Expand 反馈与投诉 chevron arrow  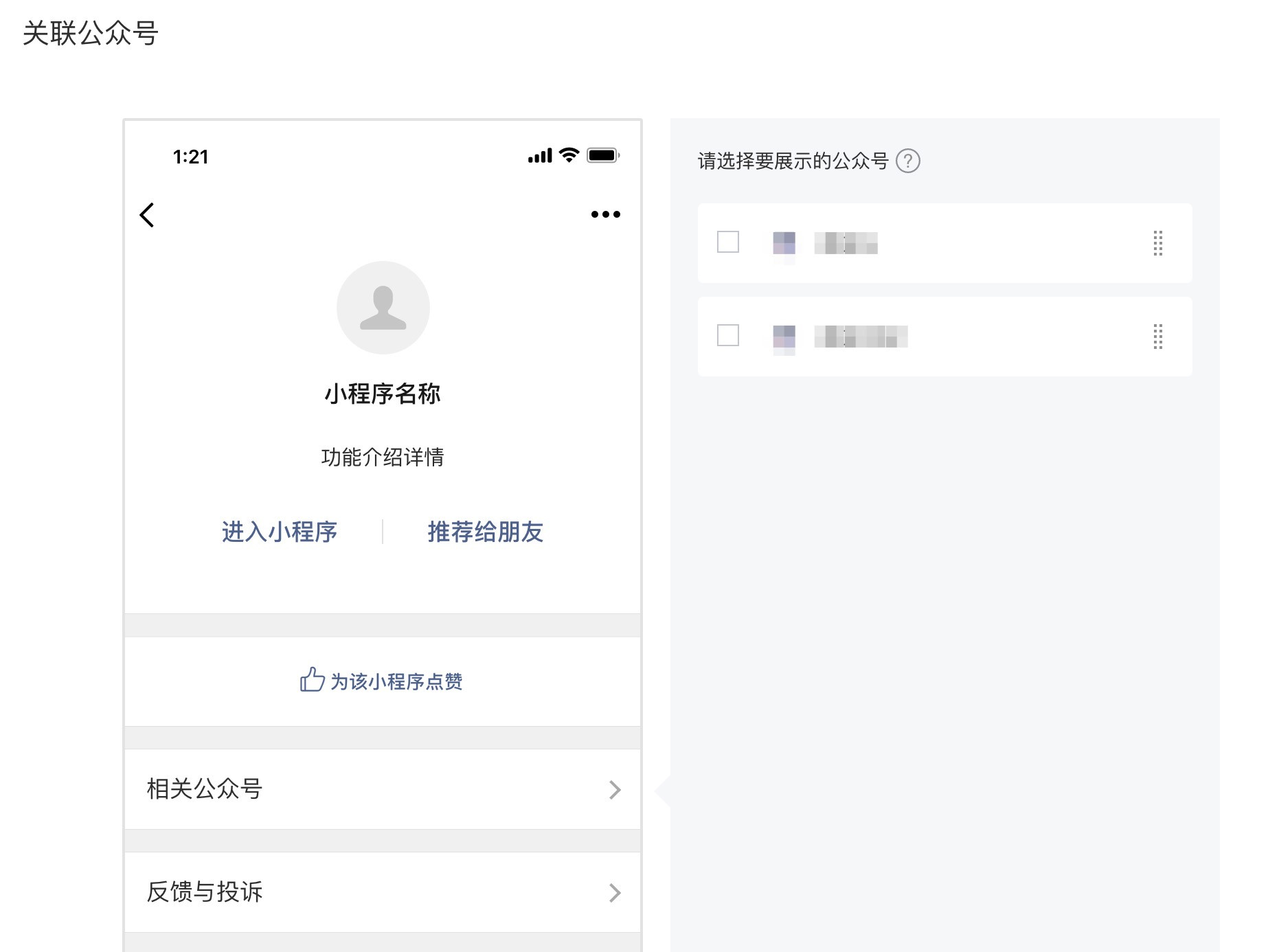[615, 892]
